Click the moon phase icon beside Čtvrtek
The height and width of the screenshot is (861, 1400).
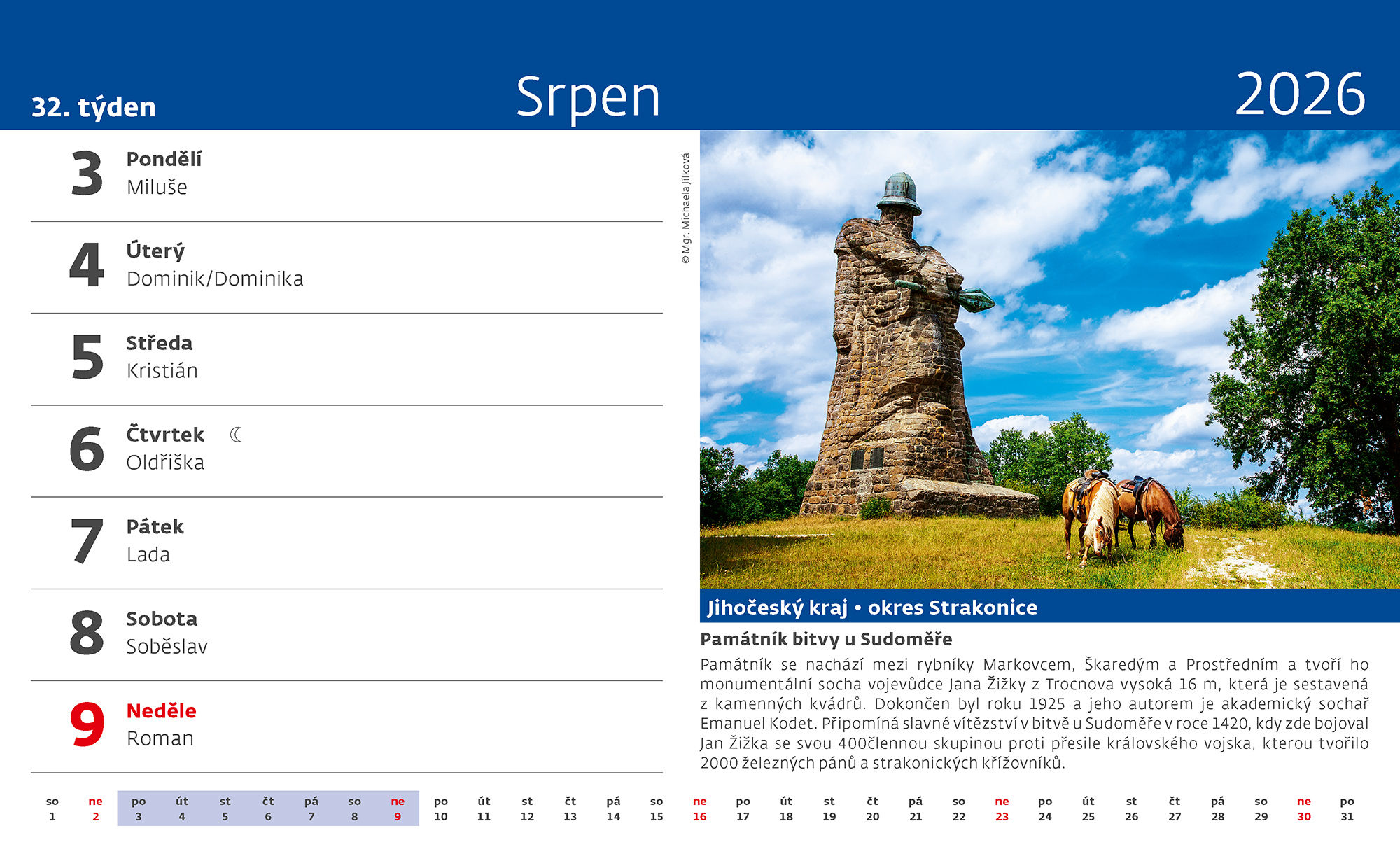click(x=236, y=435)
